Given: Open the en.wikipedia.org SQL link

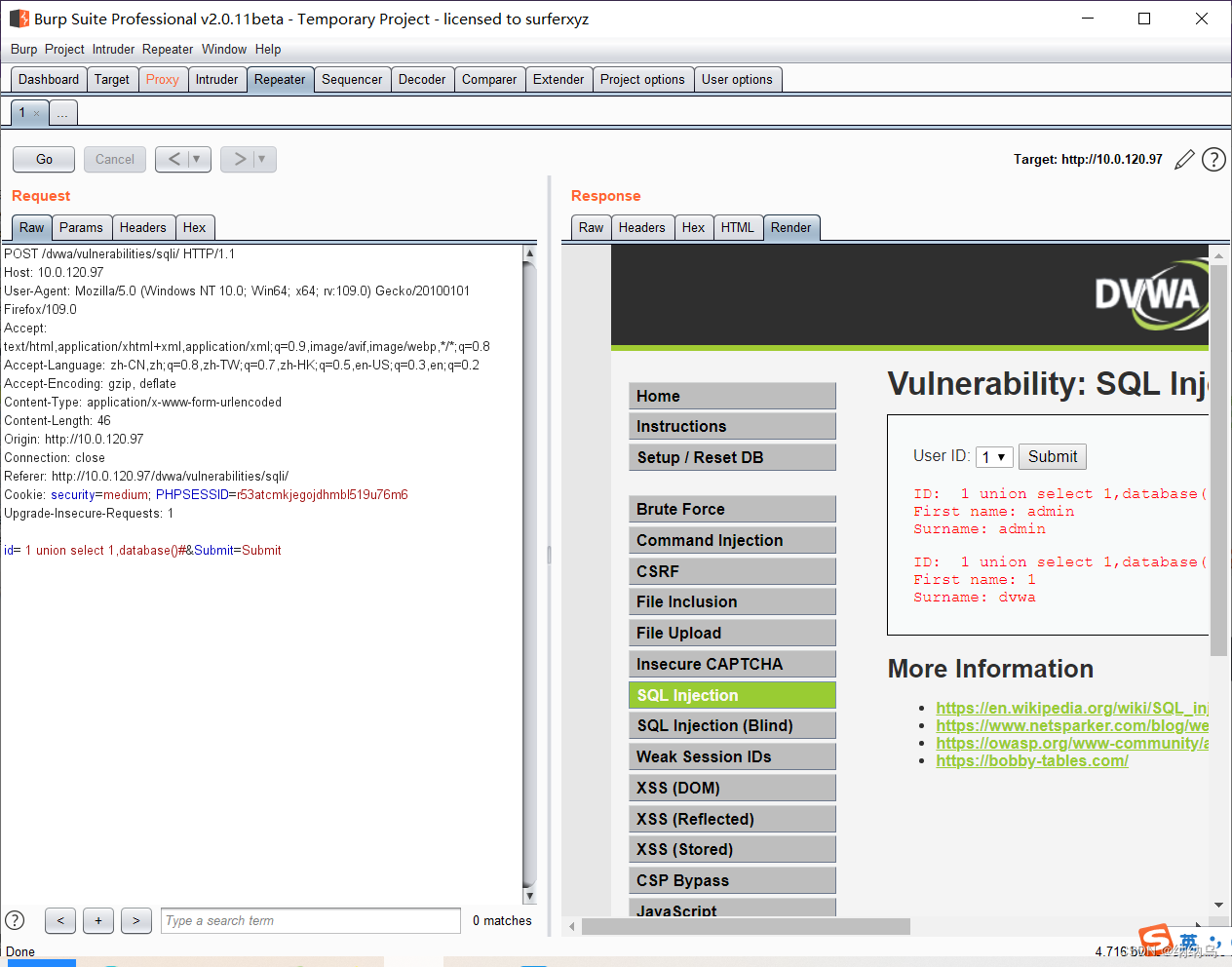Looking at the screenshot, I should 1072,708.
